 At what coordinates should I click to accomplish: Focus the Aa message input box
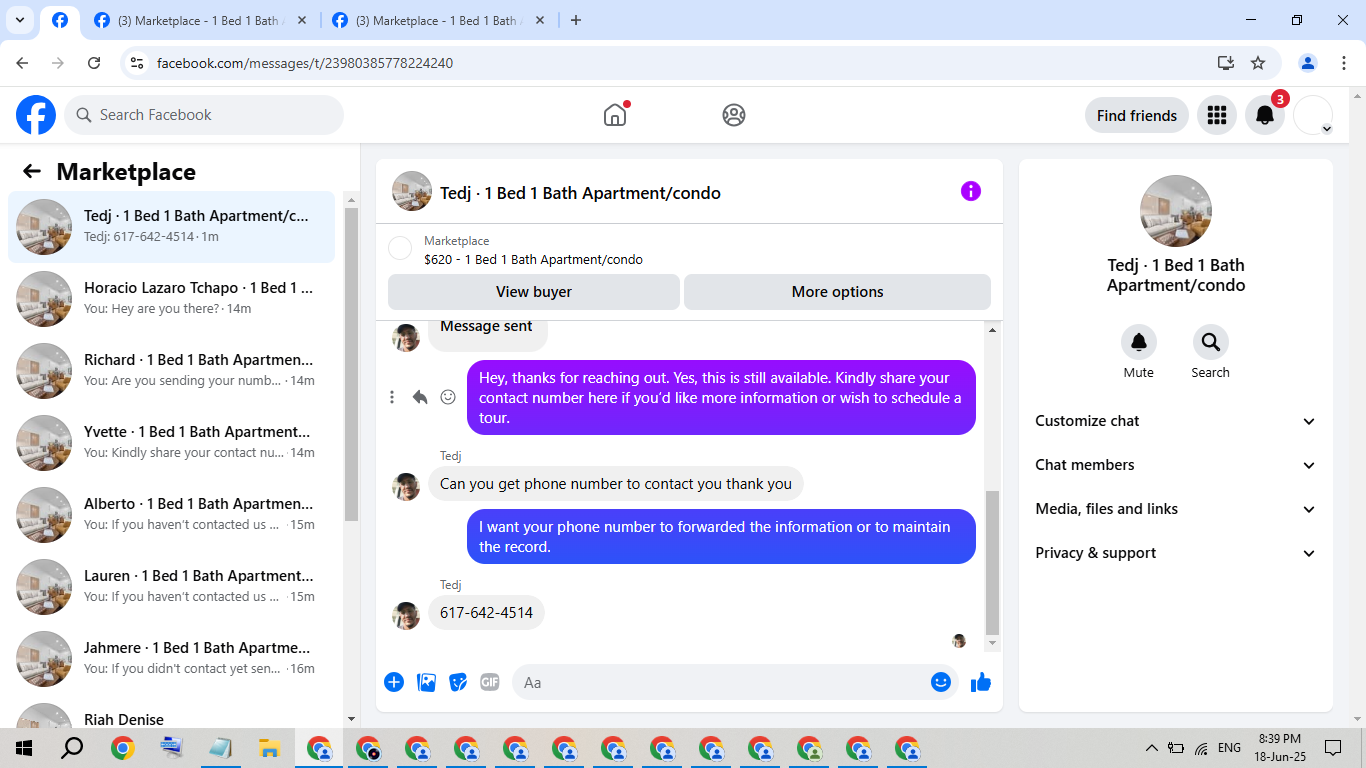pos(720,682)
